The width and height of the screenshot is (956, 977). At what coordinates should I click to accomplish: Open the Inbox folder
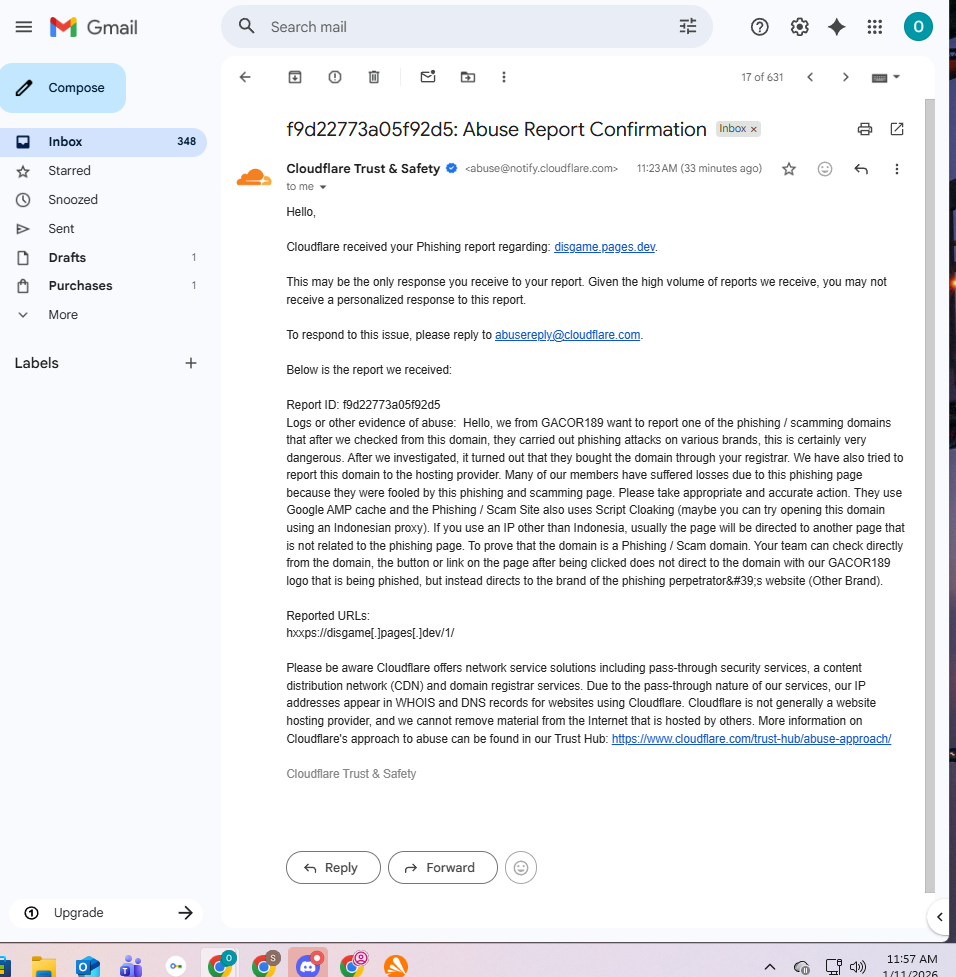[103, 141]
